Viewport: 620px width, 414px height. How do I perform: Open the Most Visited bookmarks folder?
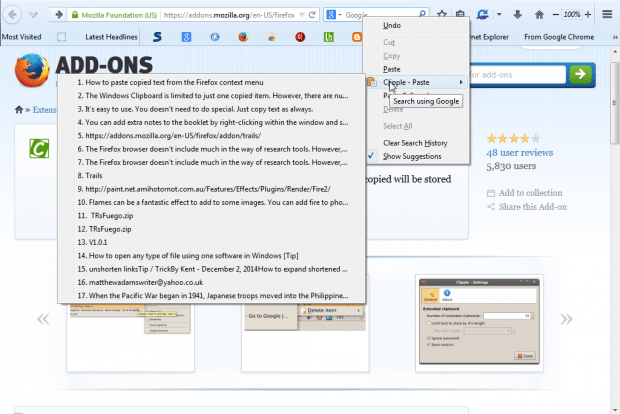(x=21, y=37)
